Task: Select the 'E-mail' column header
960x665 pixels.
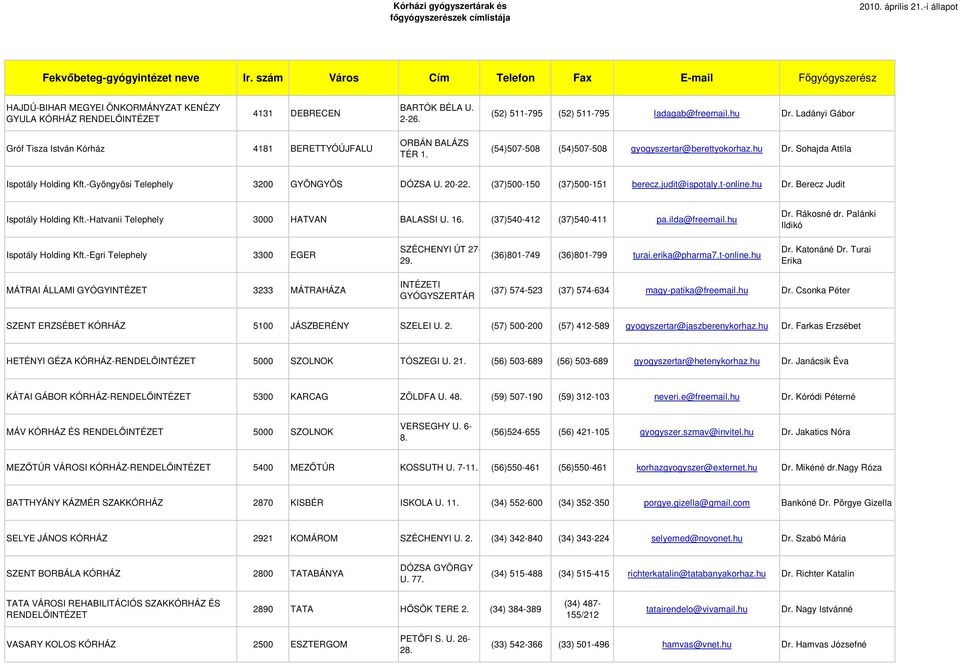Action: 697,78
